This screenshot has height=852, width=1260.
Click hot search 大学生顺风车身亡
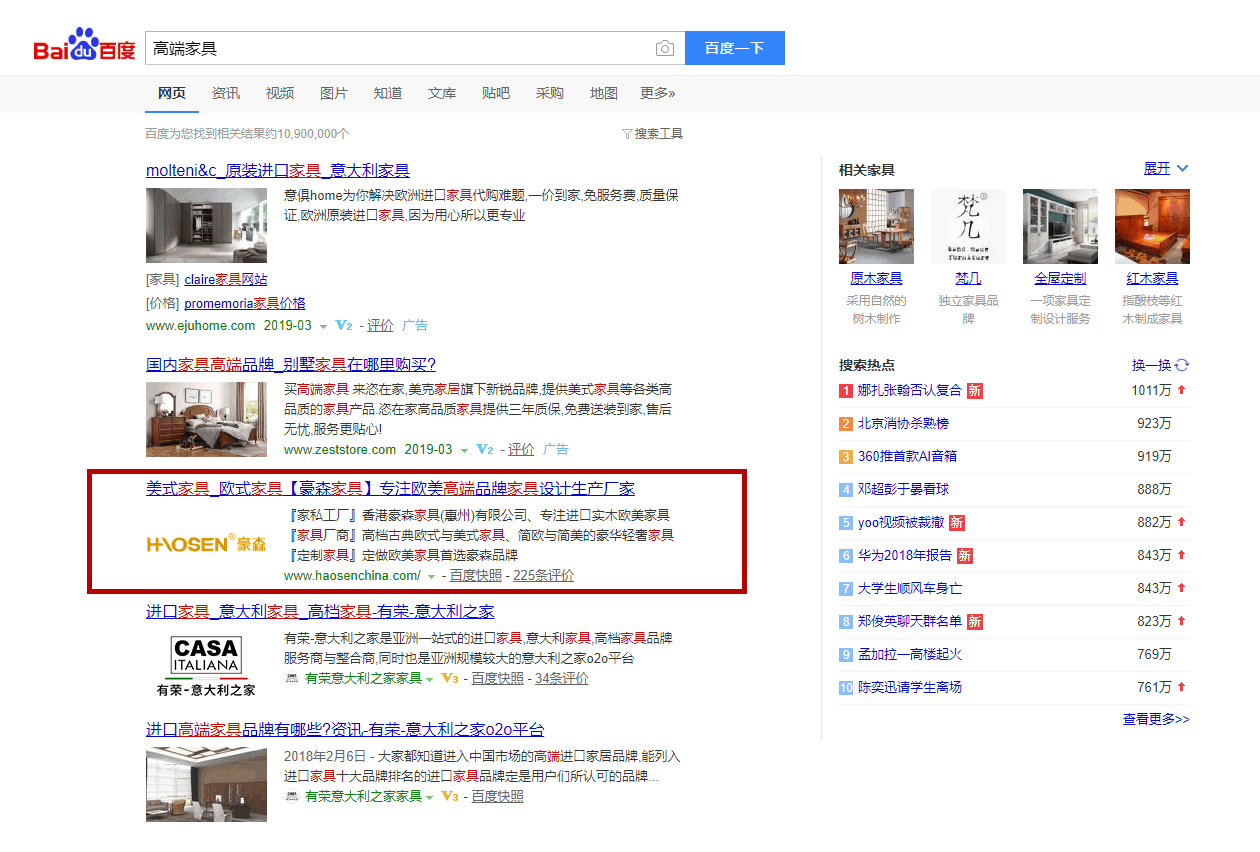pyautogui.click(x=910, y=588)
